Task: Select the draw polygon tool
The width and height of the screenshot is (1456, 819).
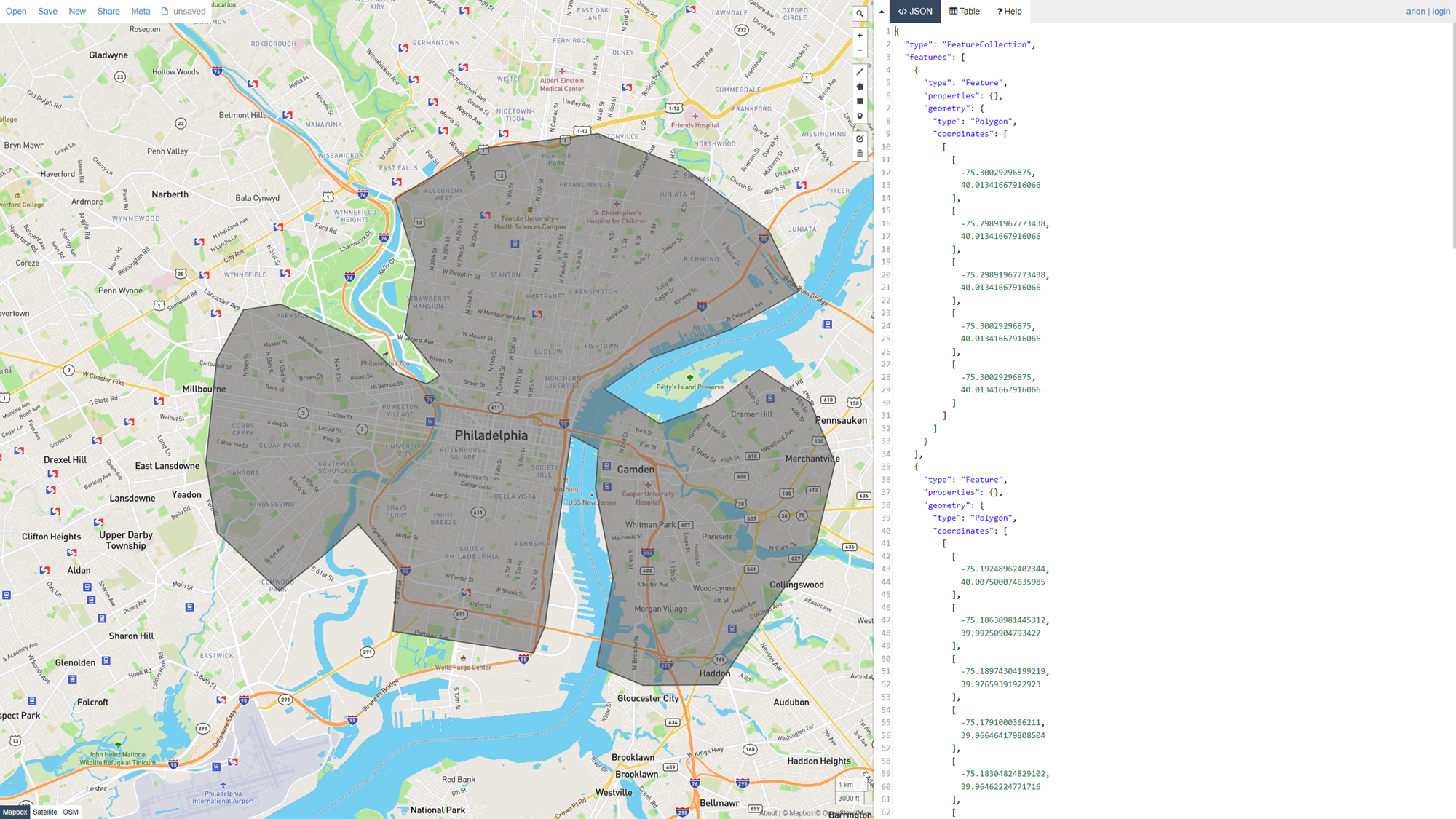Action: [860, 87]
